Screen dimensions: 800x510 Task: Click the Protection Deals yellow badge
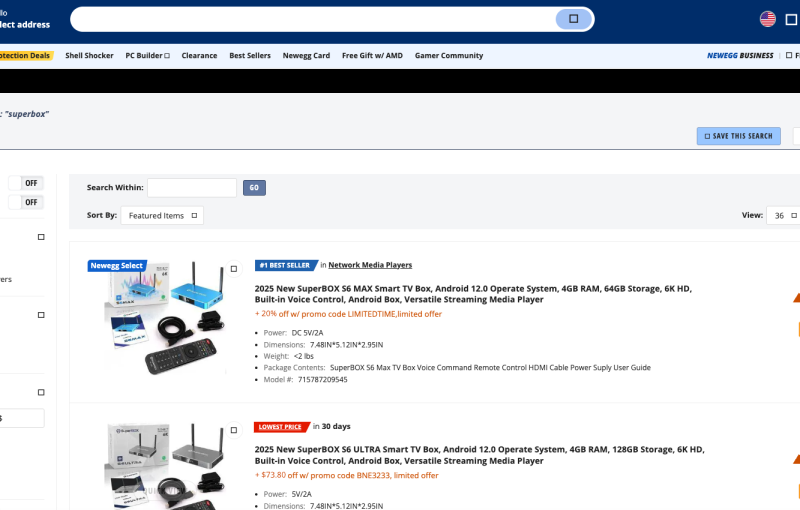pyautogui.click(x=25, y=56)
